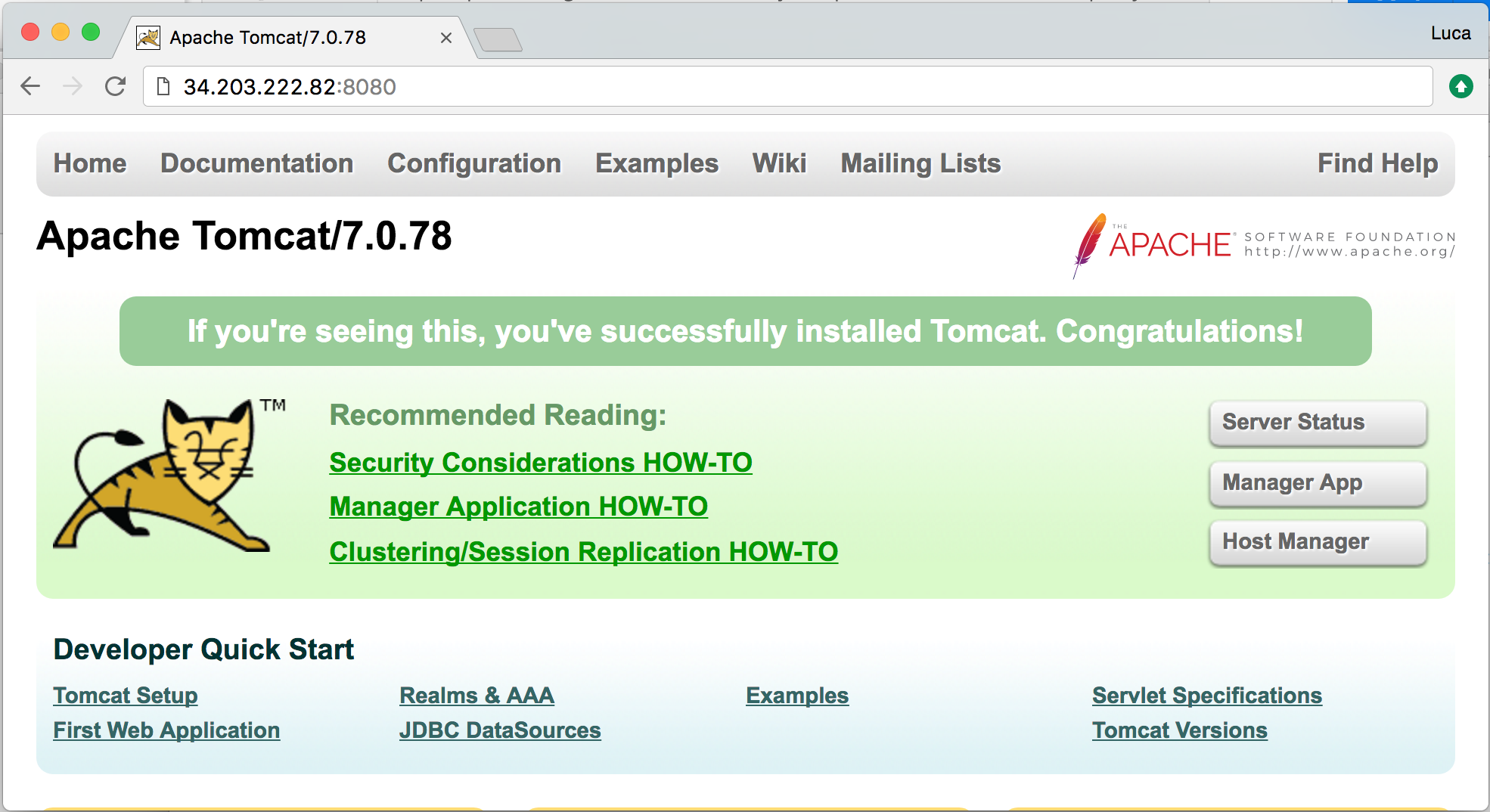
Task: Click the Tomcat favicon in browser tab
Action: coord(149,36)
